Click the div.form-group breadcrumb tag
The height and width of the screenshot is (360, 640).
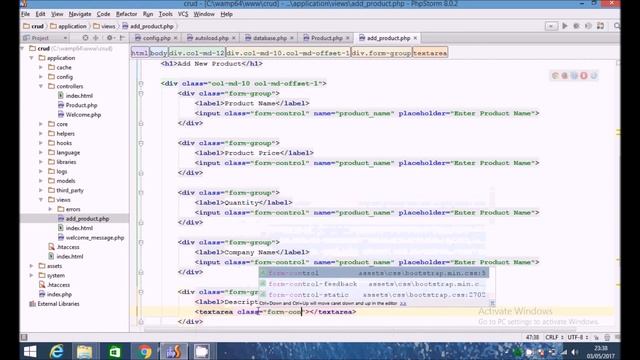tap(381, 53)
